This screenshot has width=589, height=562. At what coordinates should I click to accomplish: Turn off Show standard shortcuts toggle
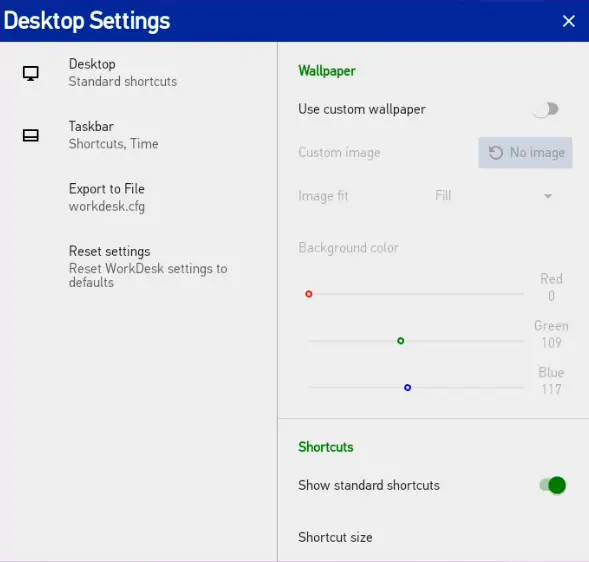(553, 485)
